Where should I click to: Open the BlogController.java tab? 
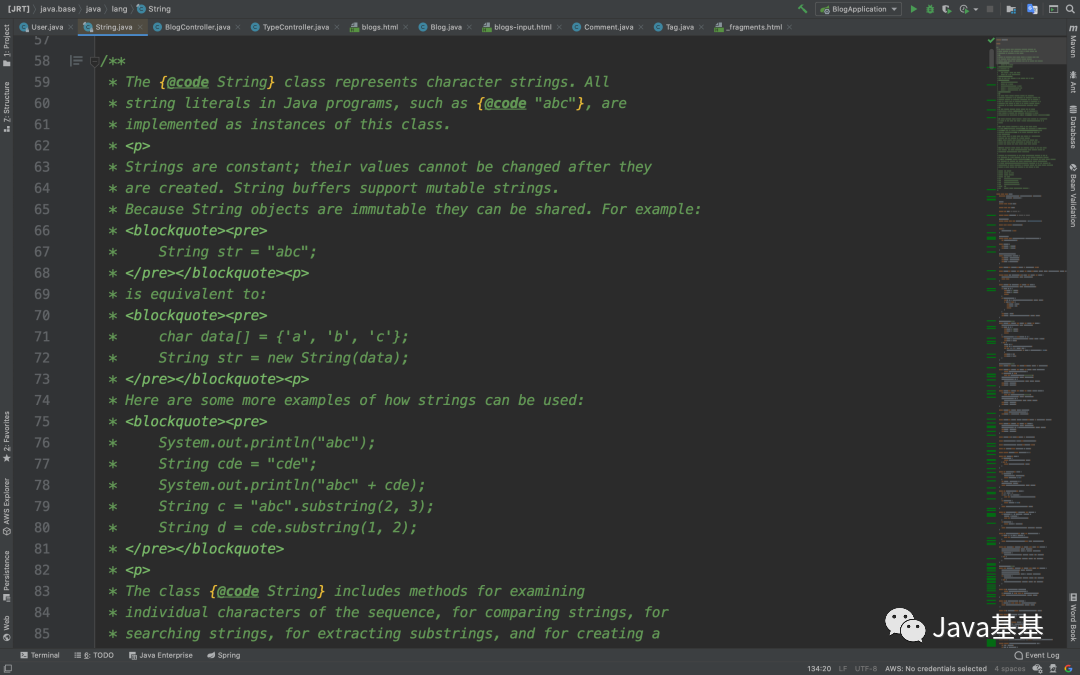point(197,27)
